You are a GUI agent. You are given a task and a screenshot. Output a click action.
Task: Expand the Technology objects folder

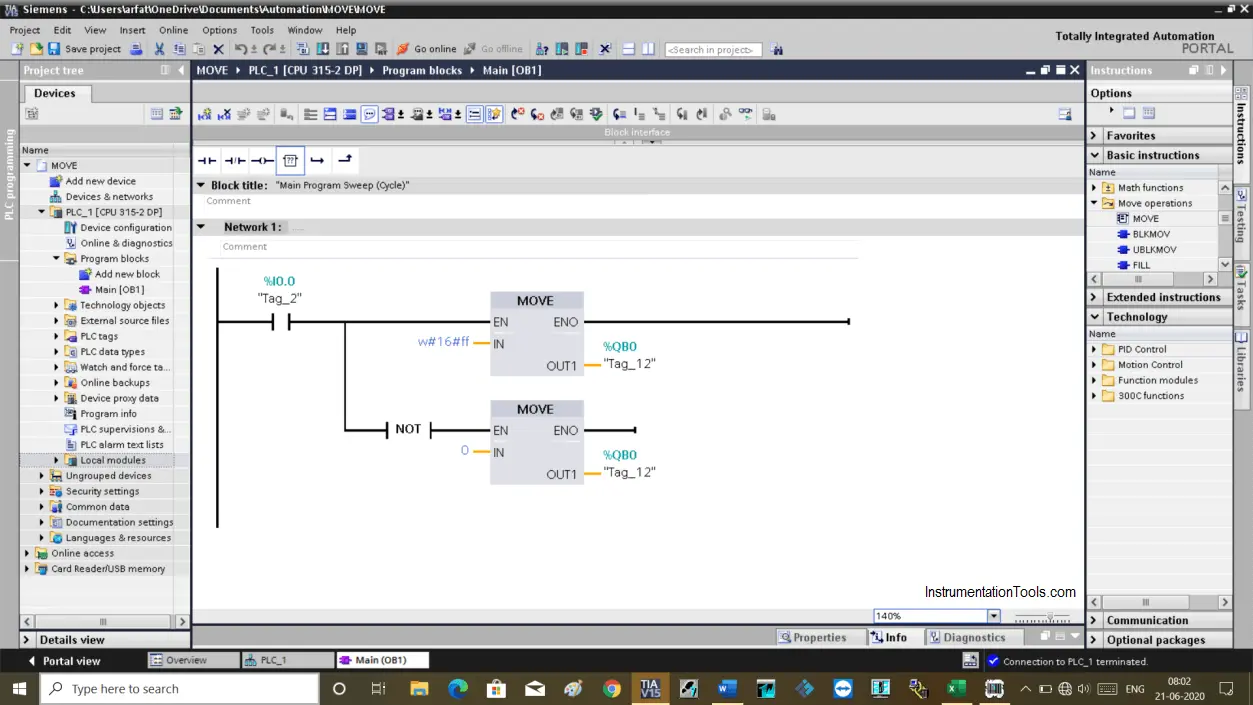point(57,305)
